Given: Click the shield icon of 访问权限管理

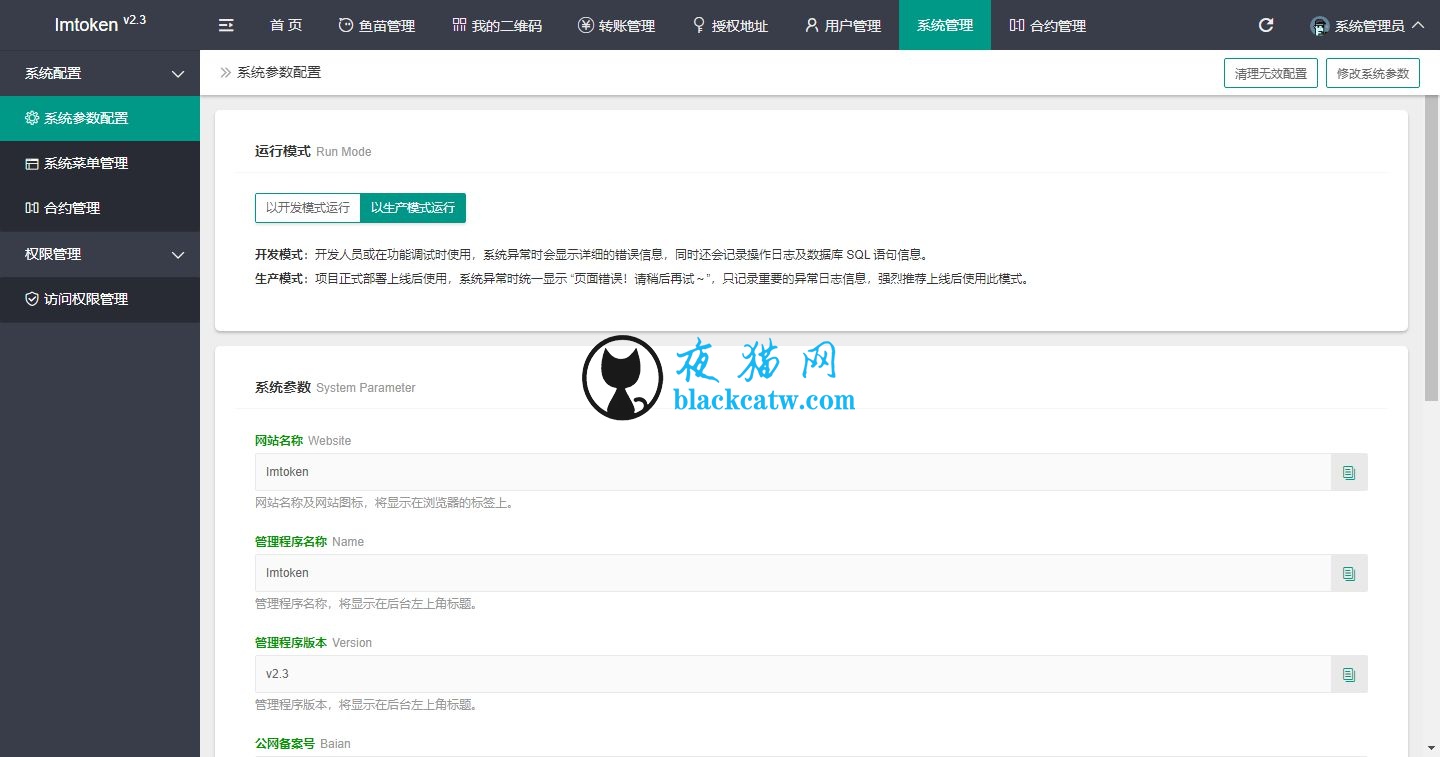Looking at the screenshot, I should click(x=32, y=299).
